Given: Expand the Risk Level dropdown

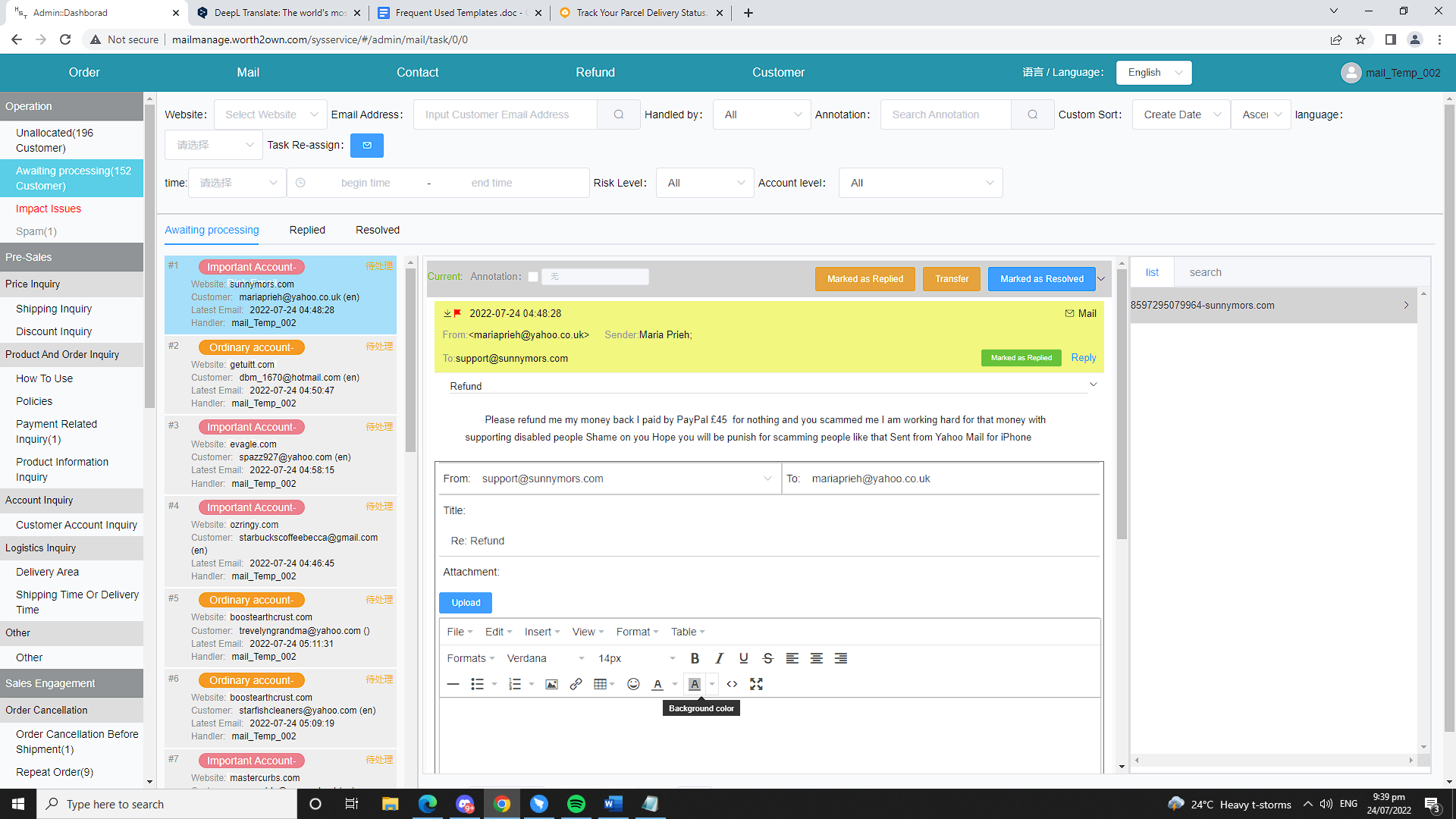Looking at the screenshot, I should point(704,183).
